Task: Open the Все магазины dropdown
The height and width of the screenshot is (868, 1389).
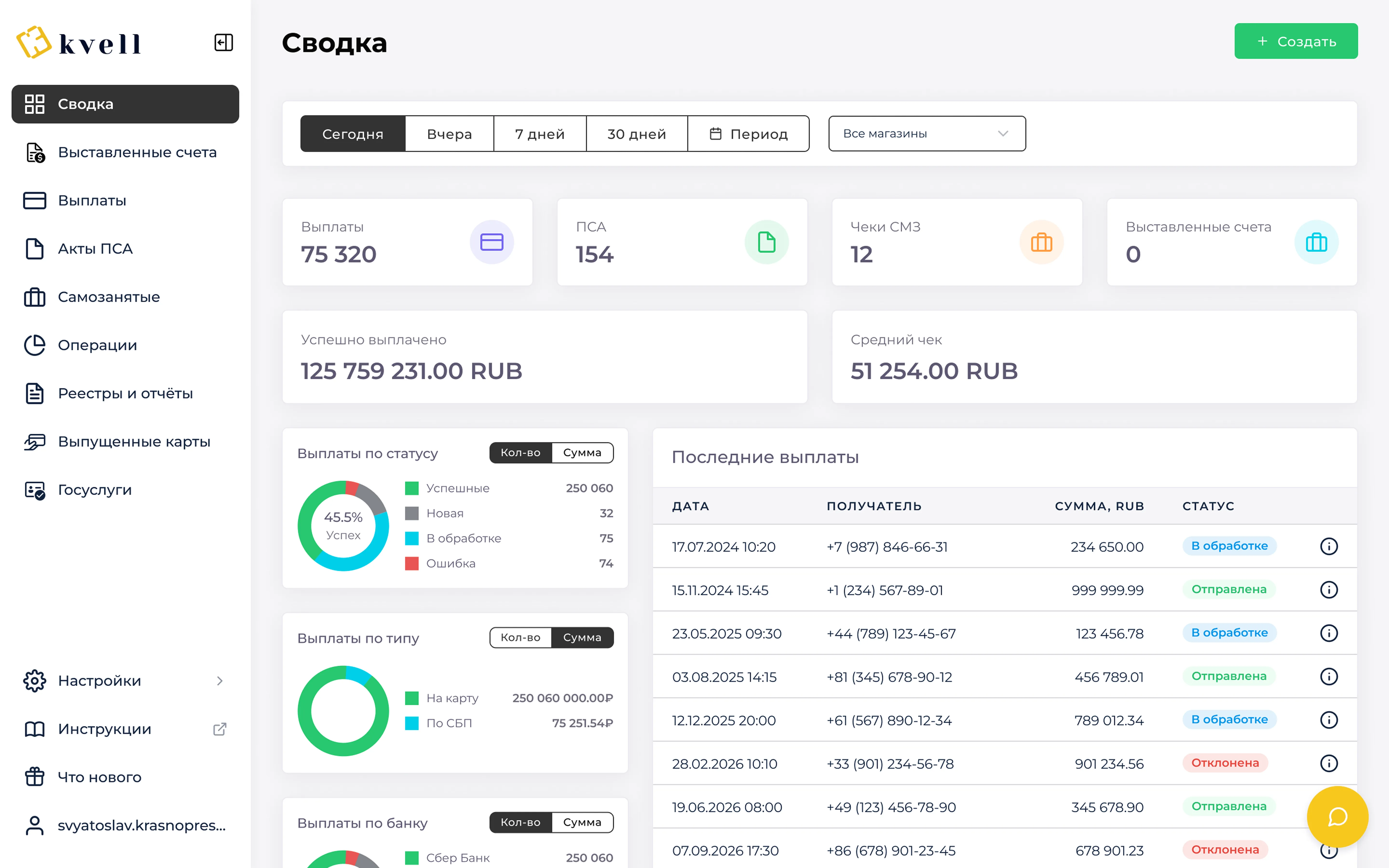Action: [926, 134]
